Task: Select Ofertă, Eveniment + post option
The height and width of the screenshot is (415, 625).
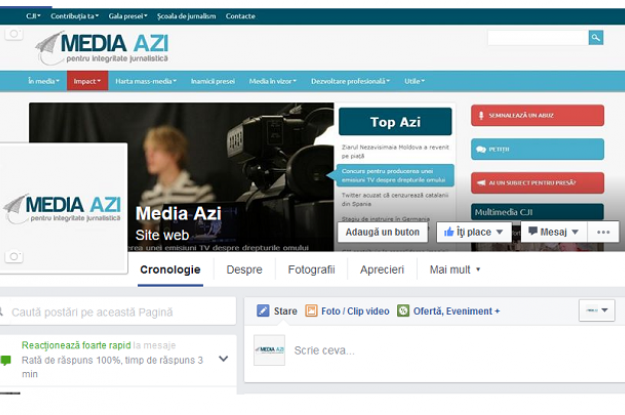Action: click(x=448, y=311)
